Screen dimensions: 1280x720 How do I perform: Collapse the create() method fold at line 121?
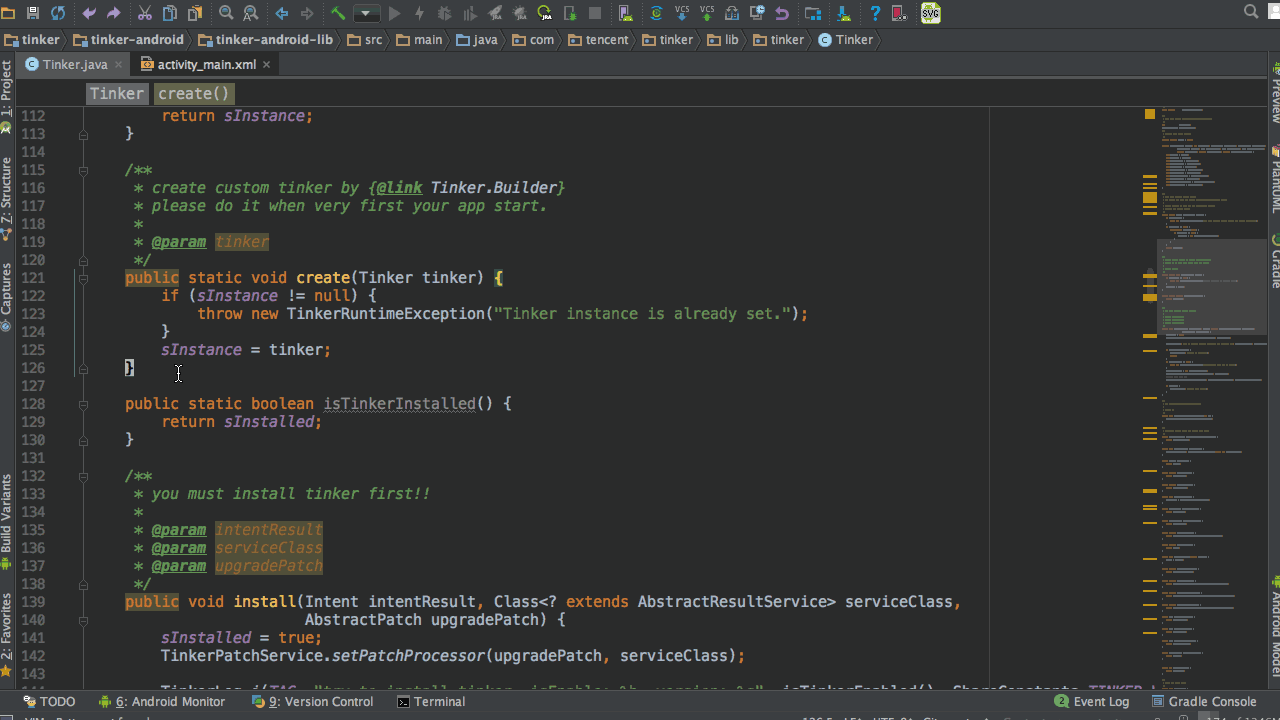[x=83, y=278]
